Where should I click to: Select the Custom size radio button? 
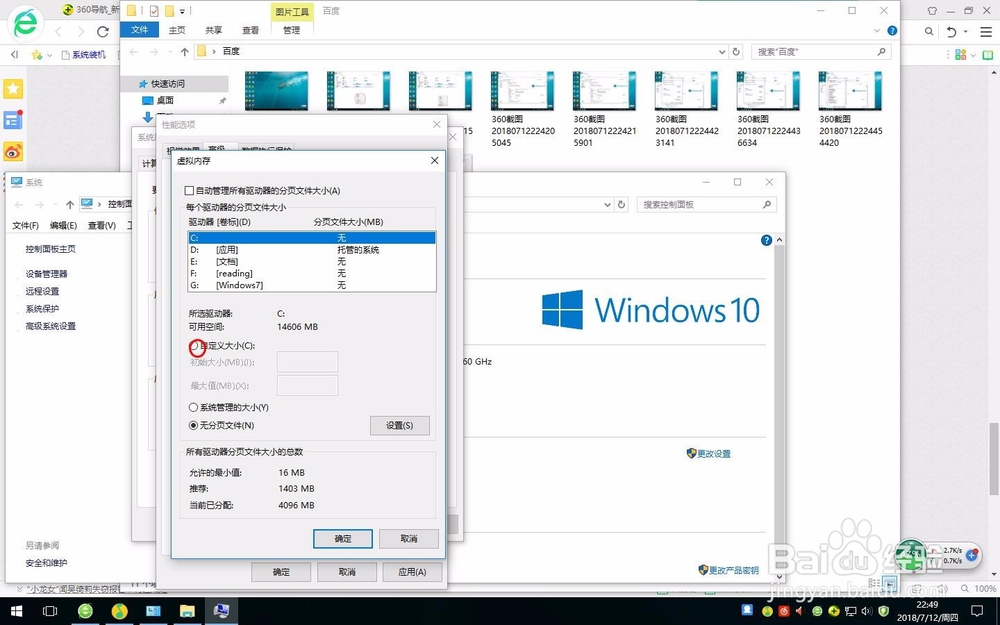[194, 346]
